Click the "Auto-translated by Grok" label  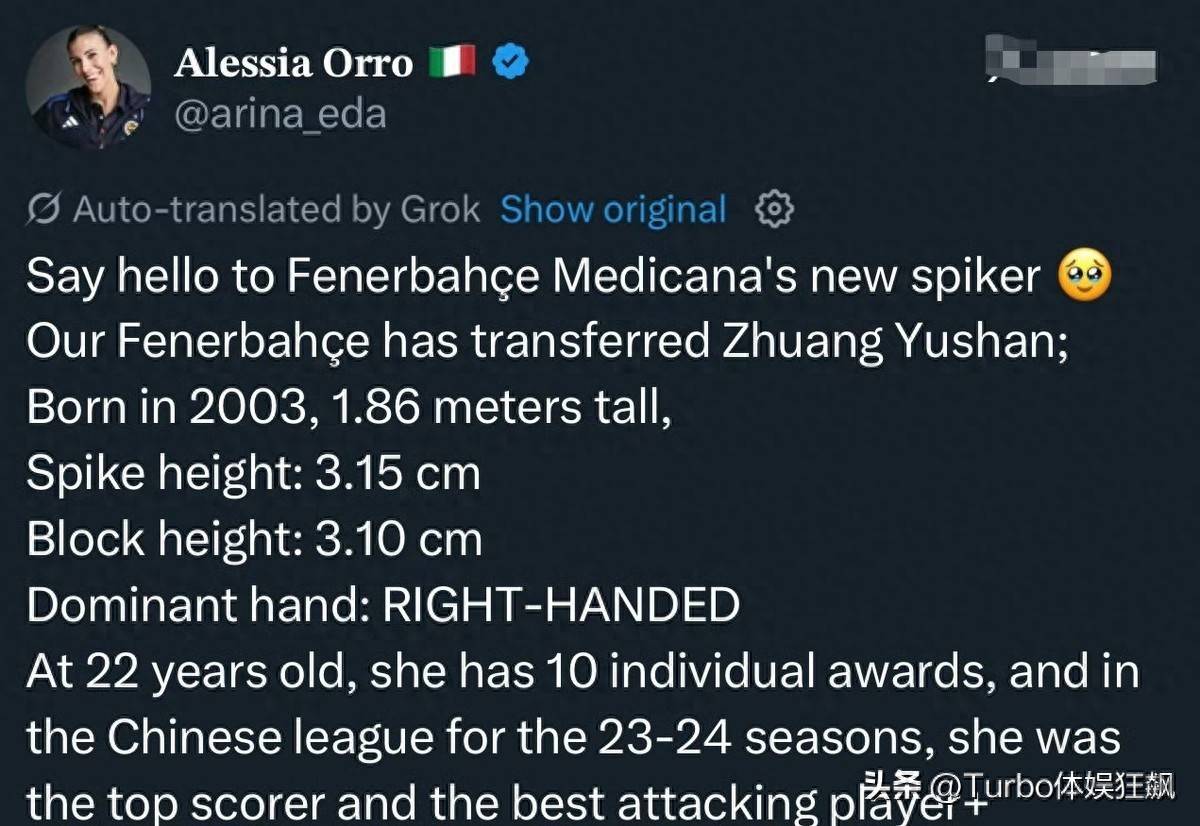pyautogui.click(x=277, y=210)
